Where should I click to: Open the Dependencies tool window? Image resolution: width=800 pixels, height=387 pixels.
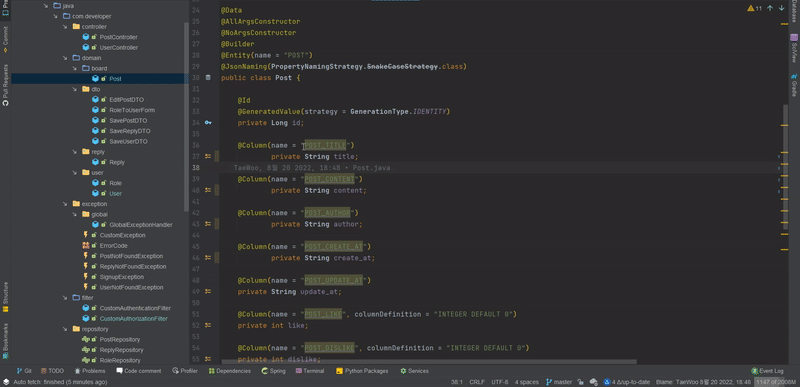pos(229,371)
